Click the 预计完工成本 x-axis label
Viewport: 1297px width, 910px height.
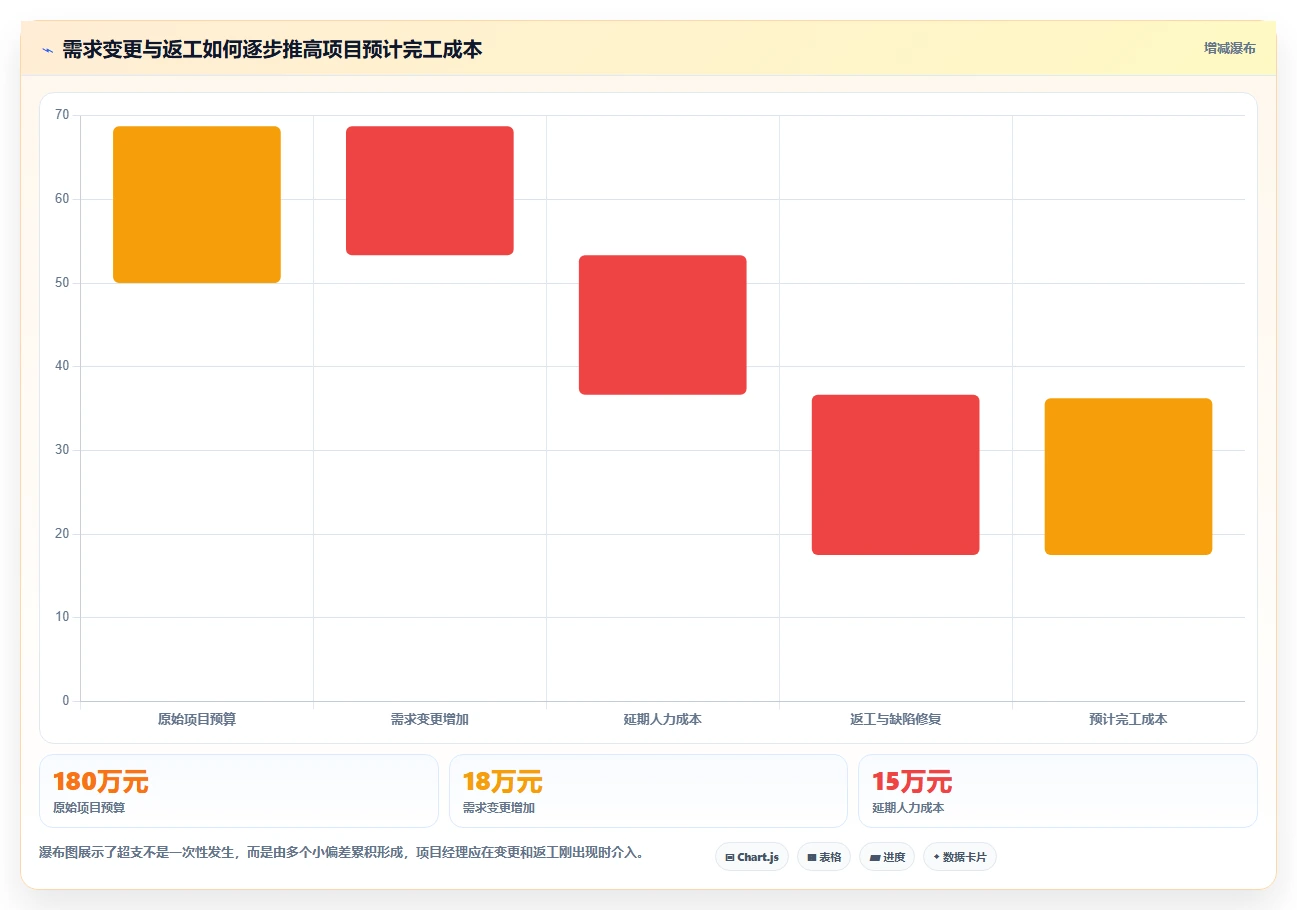(x=1129, y=719)
